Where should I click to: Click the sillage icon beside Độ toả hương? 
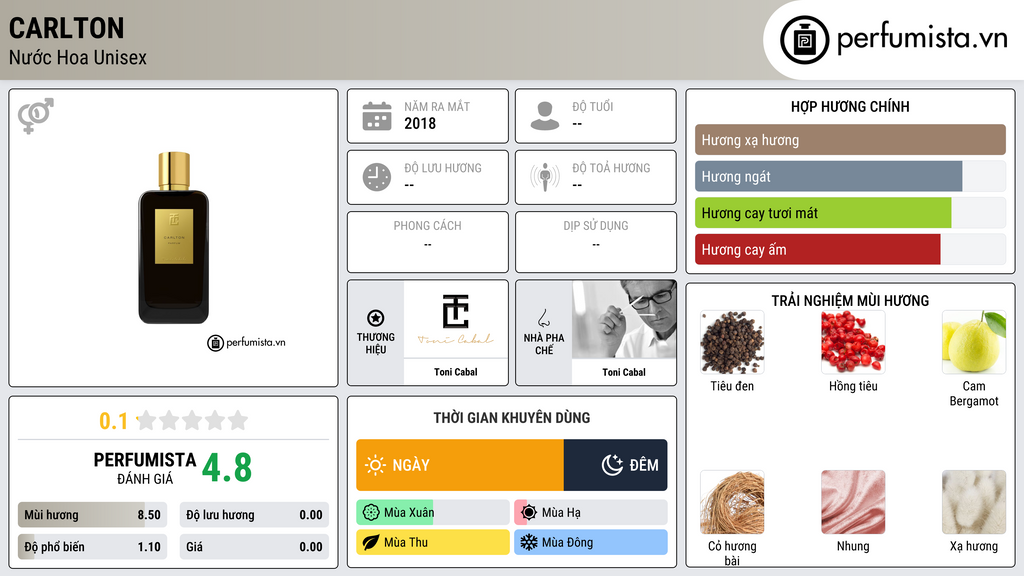tap(545, 177)
